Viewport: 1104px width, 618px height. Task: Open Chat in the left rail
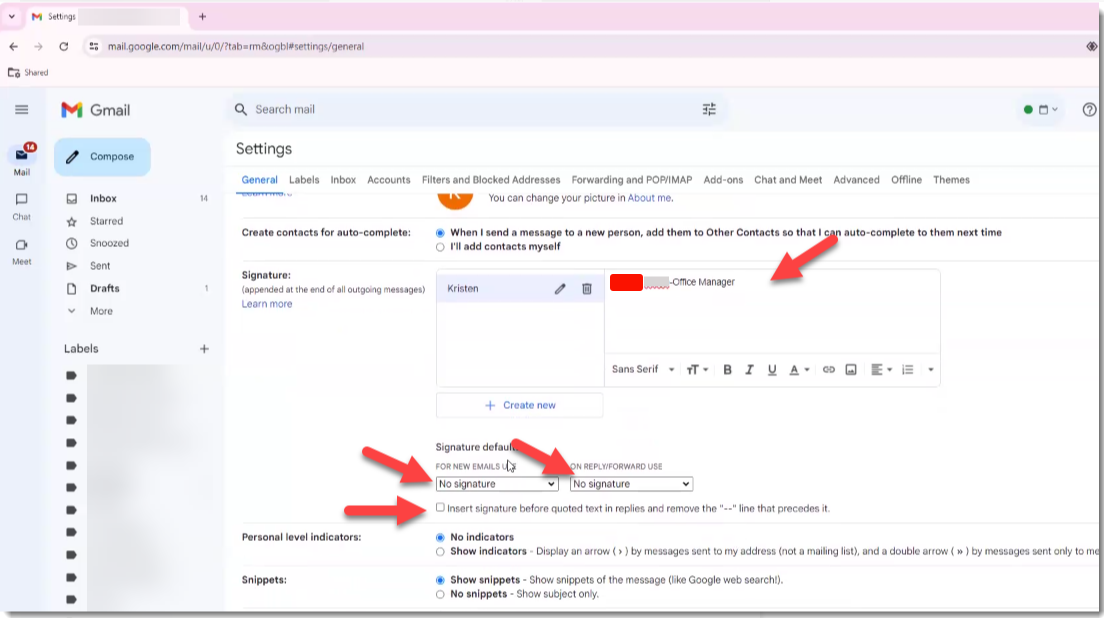coord(22,207)
